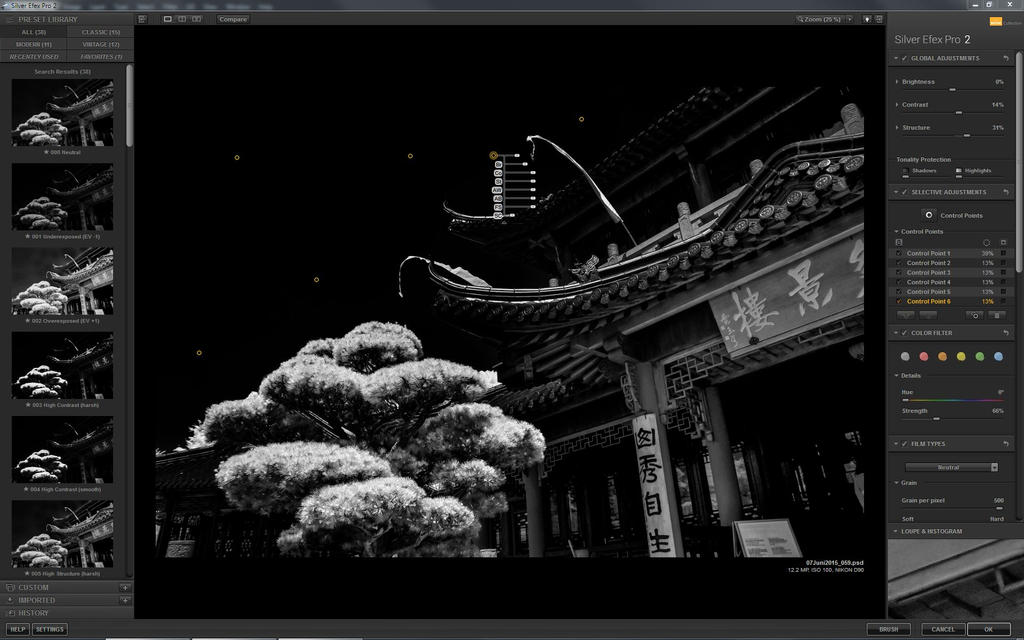This screenshot has height=640, width=1024.
Task: Select single image preview layout icon
Action: [168, 20]
